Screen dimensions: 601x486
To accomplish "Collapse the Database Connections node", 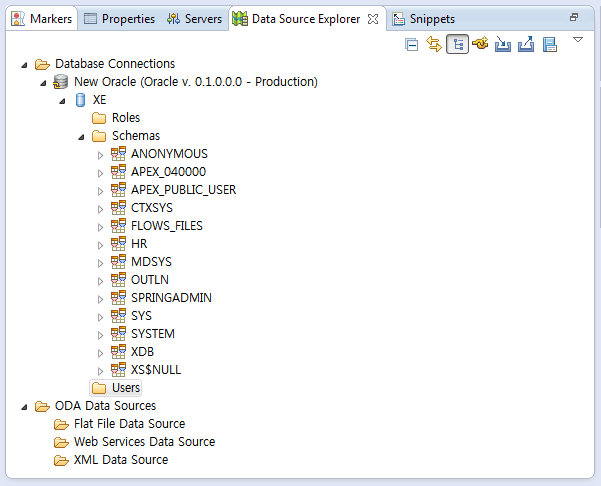I will (24, 65).
